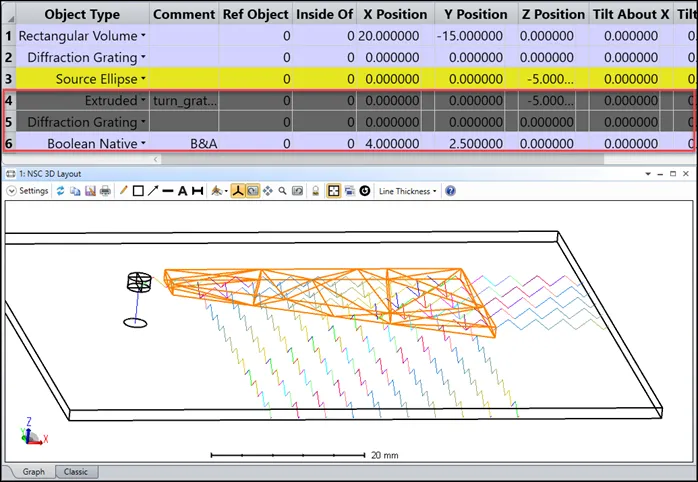Select the arrow drawing tool
Screen dimensions: 698x482
153,191
